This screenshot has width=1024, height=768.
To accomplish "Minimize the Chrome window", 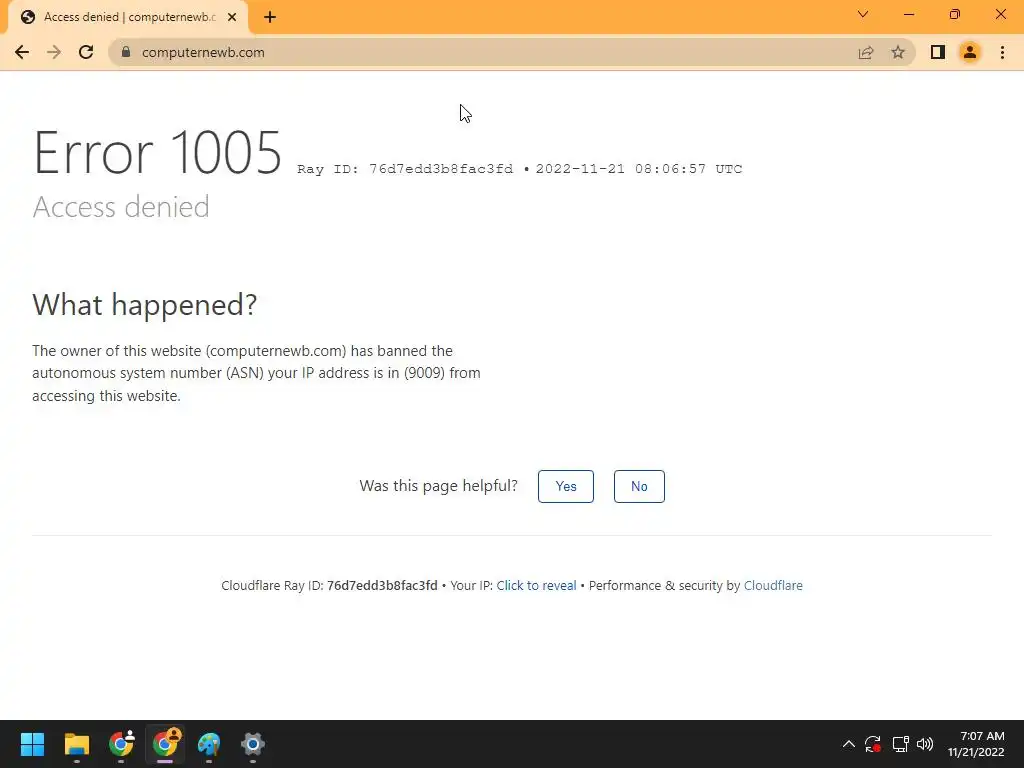I will [908, 14].
